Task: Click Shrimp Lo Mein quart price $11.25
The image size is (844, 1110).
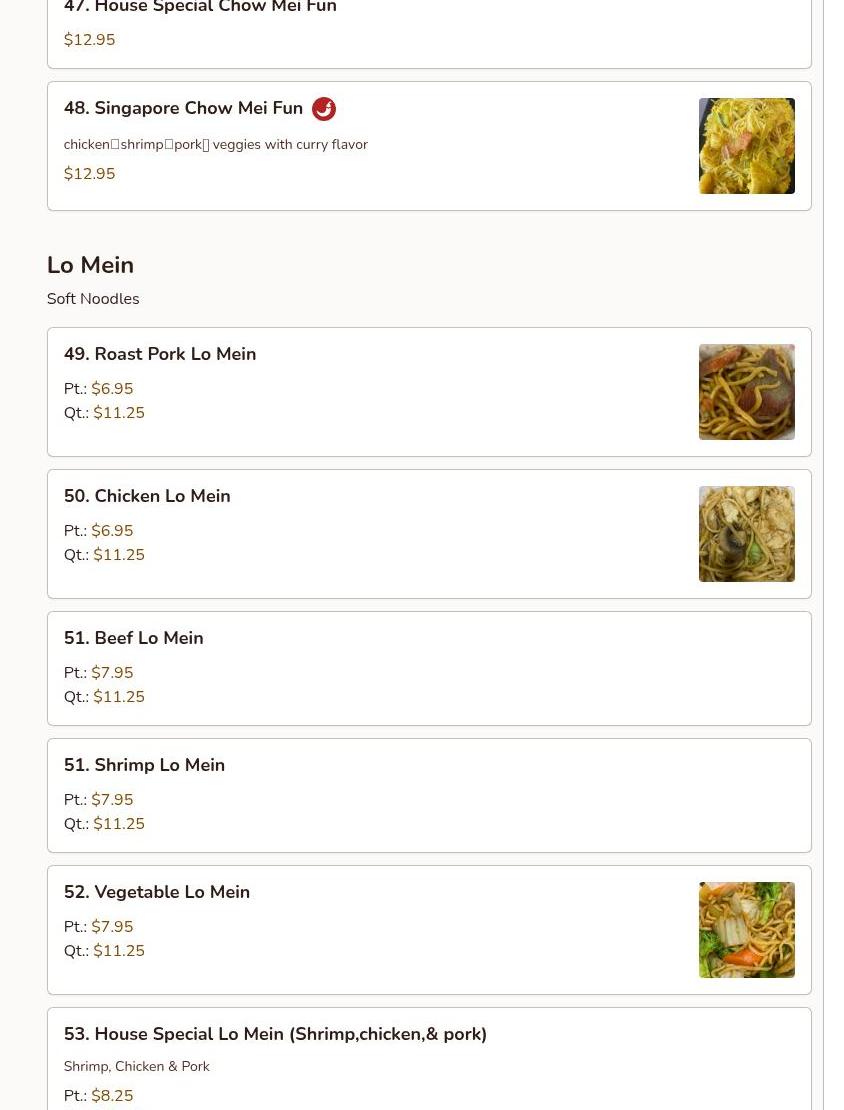Action: [x=119, y=824]
